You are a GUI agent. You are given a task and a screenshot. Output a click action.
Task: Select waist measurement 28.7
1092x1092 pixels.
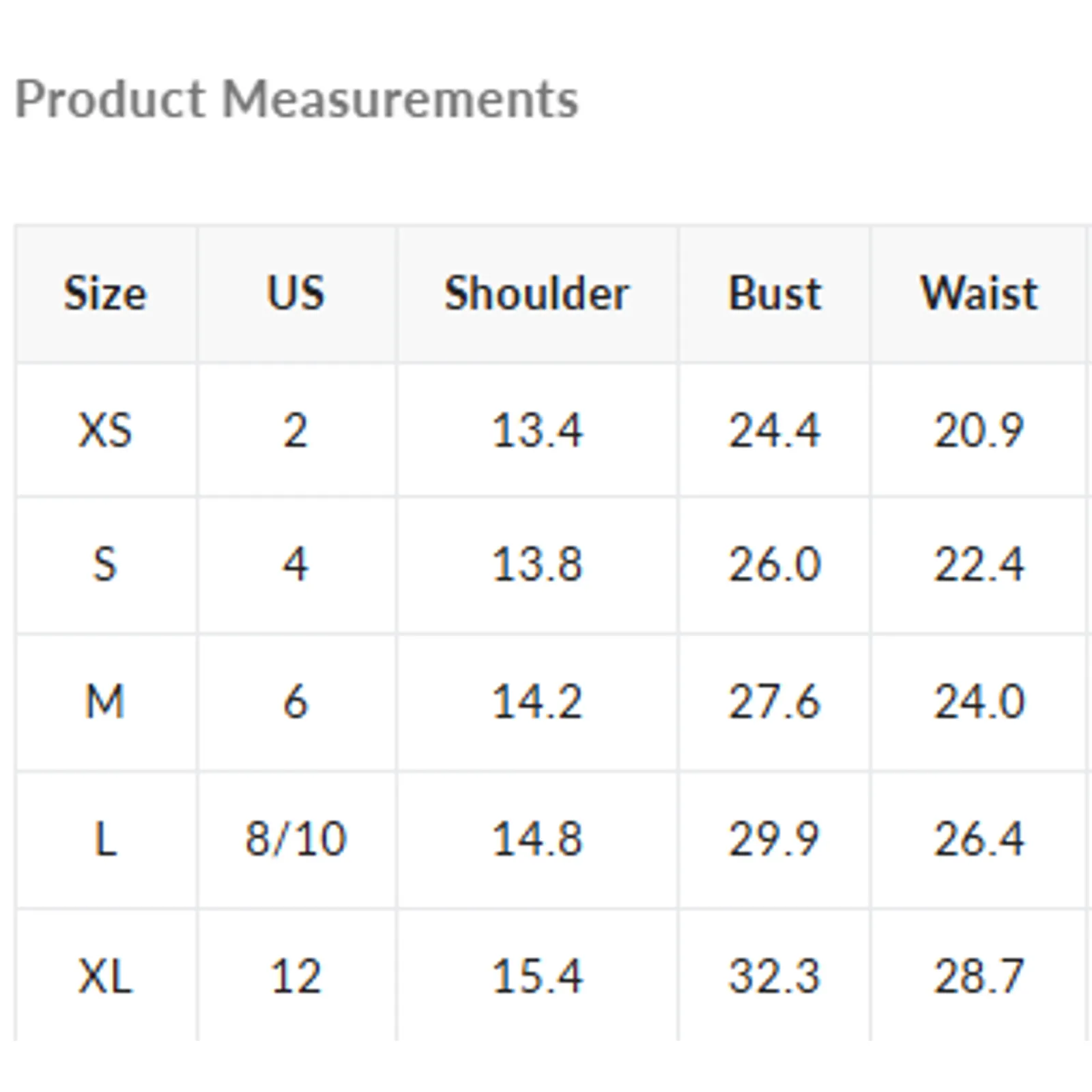[979, 976]
